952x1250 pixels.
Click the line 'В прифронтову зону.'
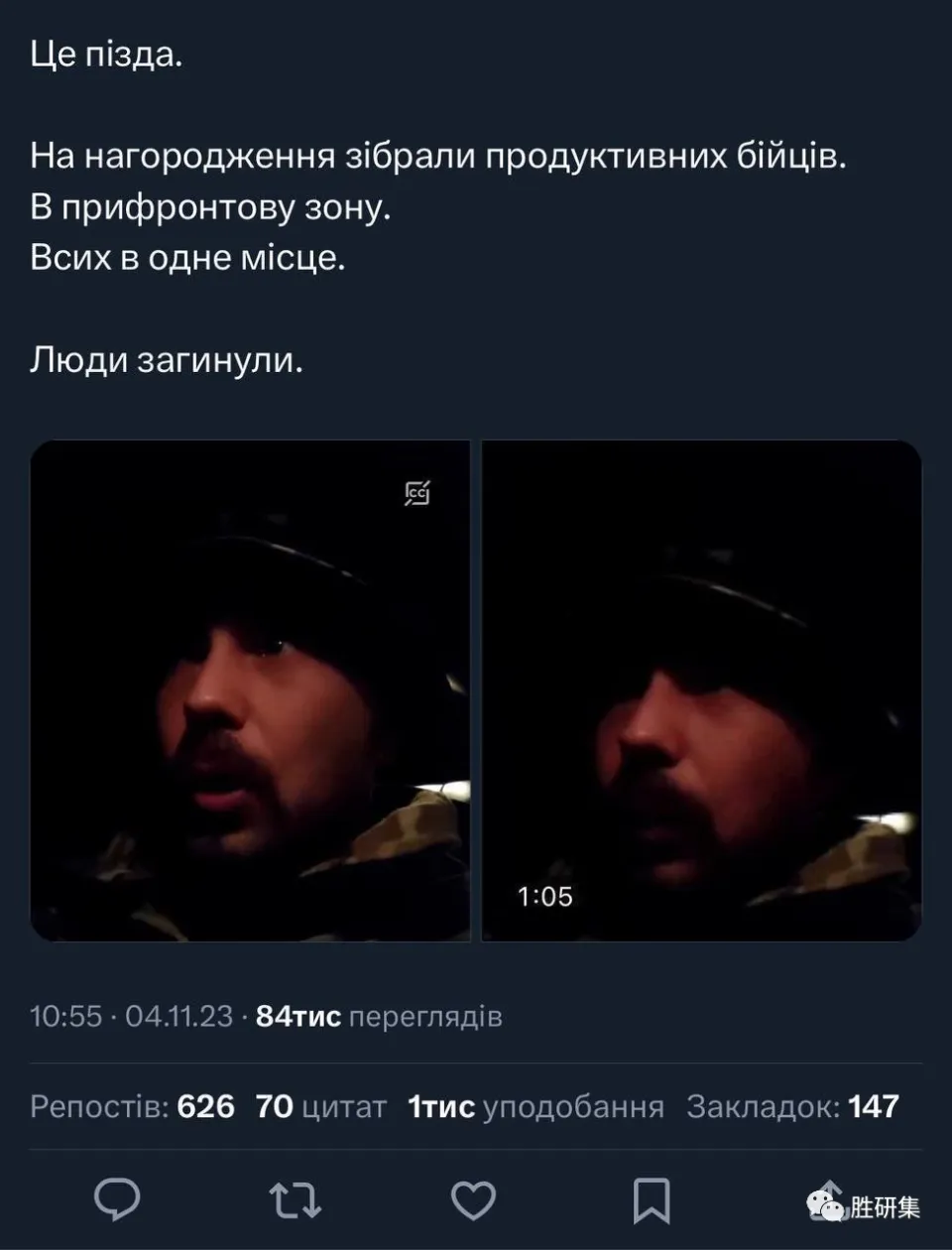[x=211, y=208]
